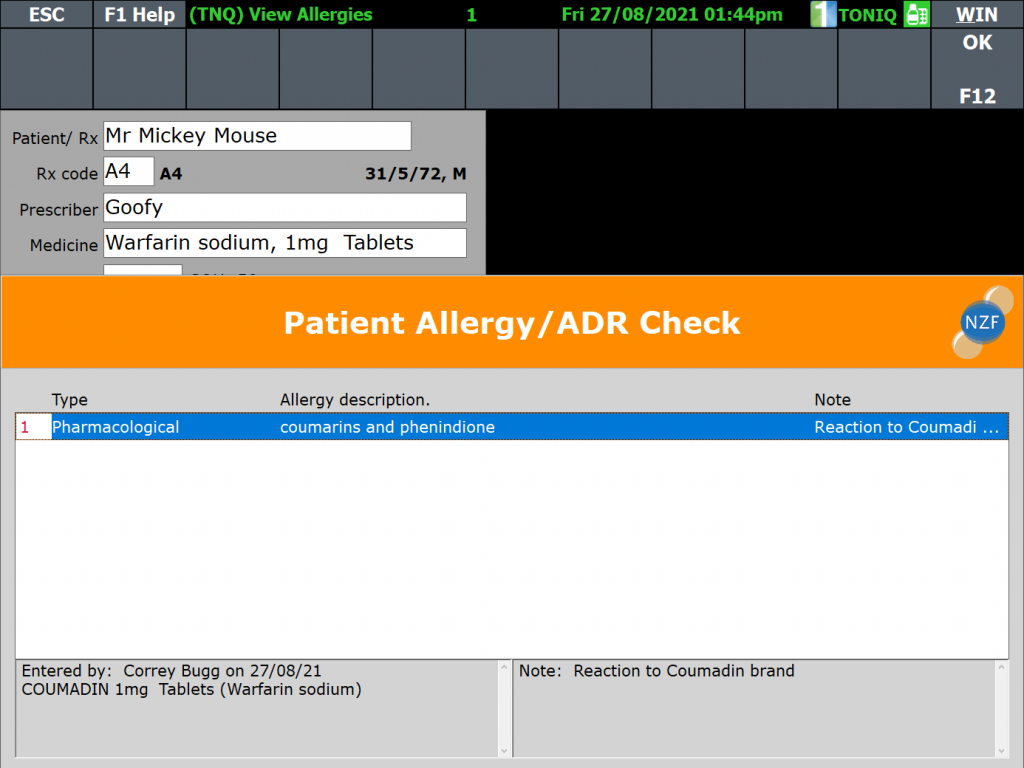Click the Rx code field containing A4

[x=129, y=172]
